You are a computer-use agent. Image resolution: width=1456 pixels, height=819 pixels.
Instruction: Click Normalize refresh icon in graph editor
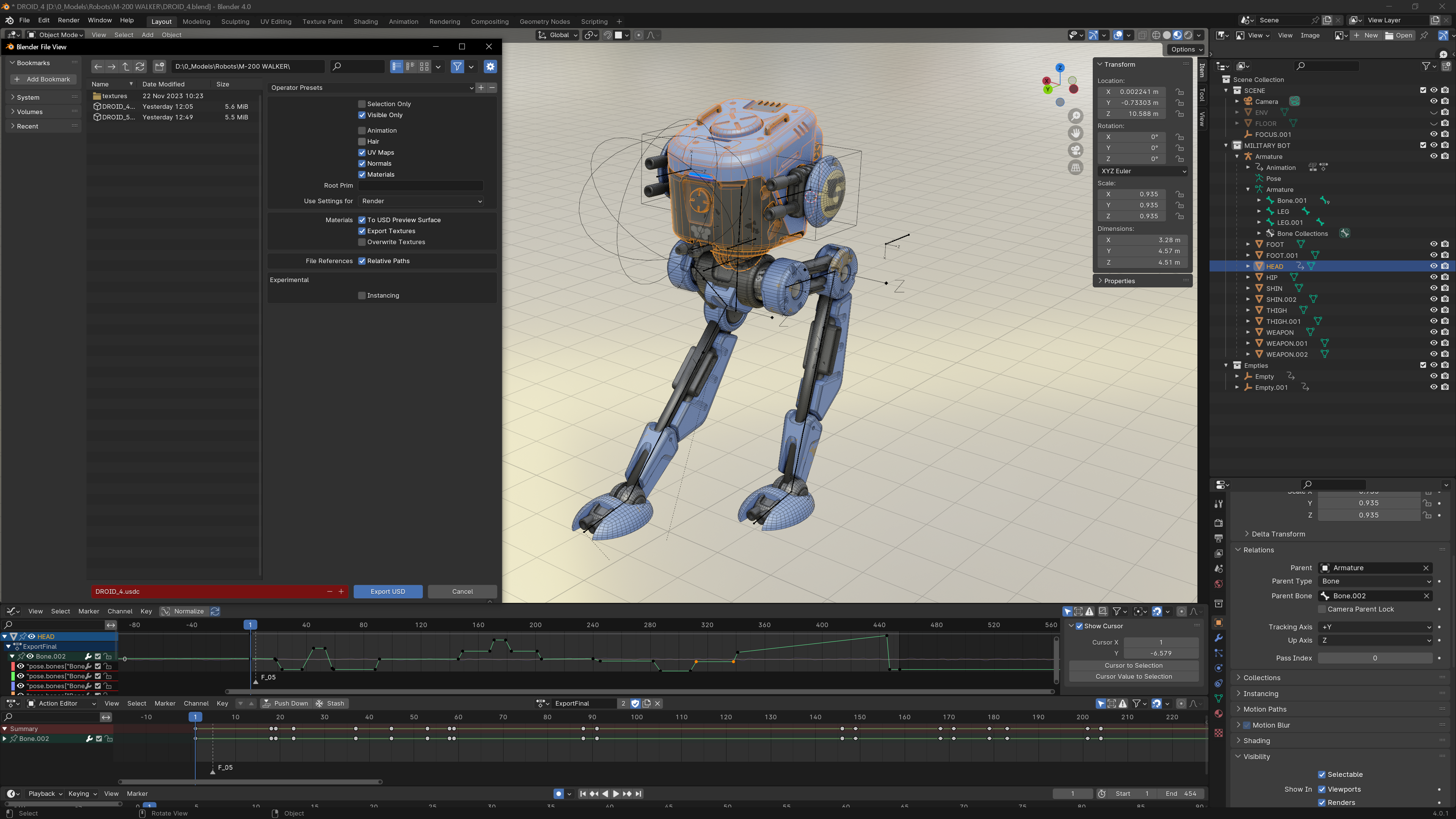(x=215, y=611)
